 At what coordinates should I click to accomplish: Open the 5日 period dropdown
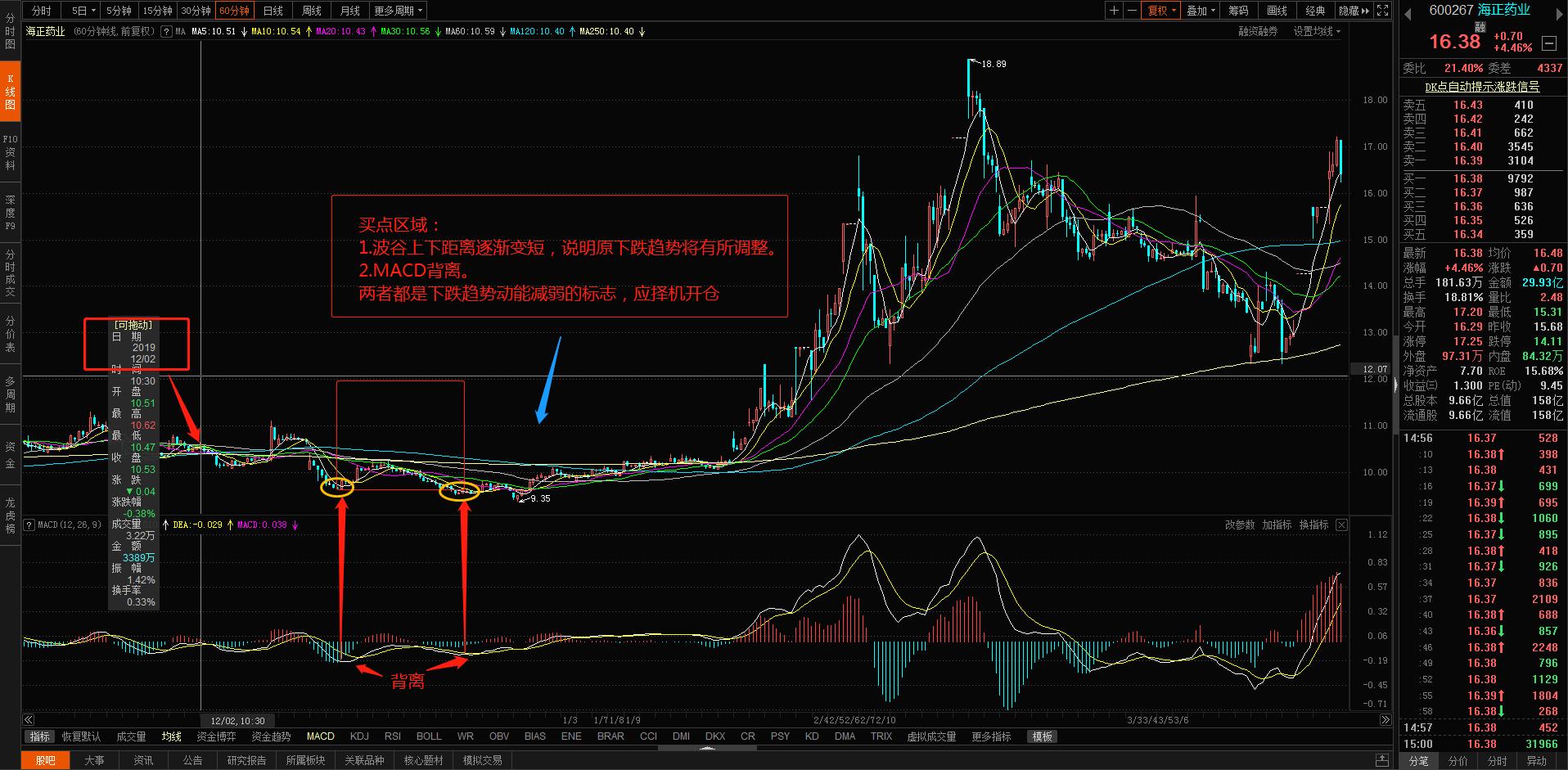coord(83,11)
